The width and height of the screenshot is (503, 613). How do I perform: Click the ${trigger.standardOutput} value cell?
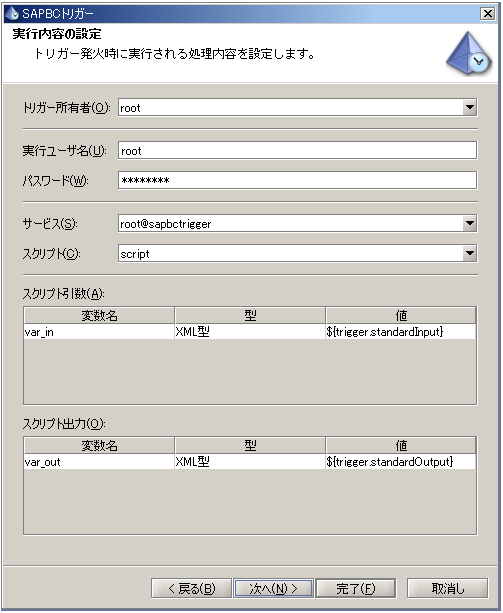[401, 462]
